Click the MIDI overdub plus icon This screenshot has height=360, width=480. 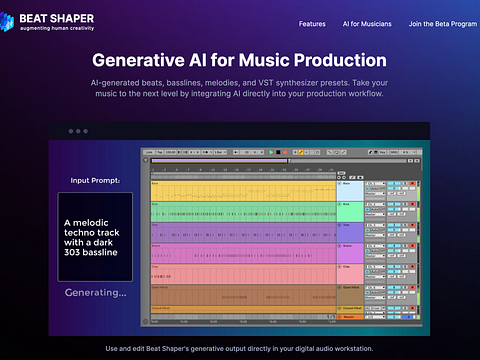[295, 152]
